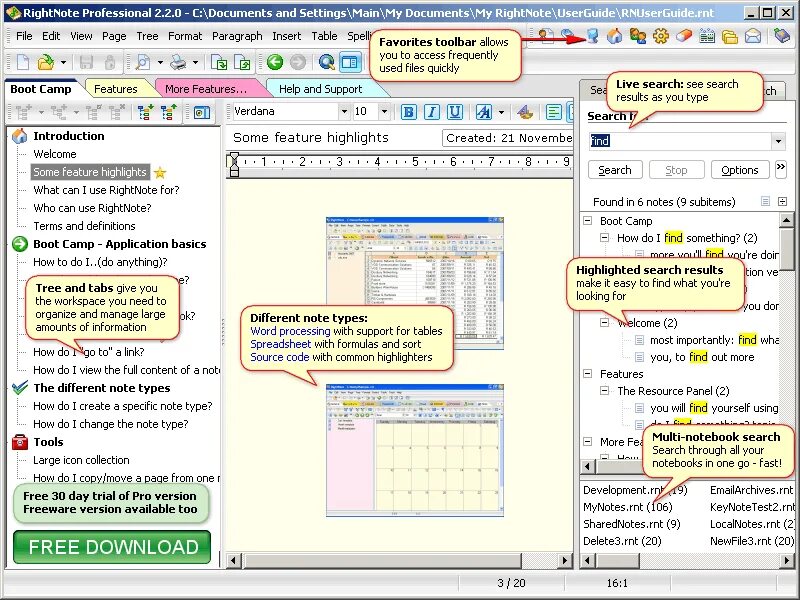Screen dimensions: 800x600
Task: Click the paint highlight color icon
Action: 525,112
